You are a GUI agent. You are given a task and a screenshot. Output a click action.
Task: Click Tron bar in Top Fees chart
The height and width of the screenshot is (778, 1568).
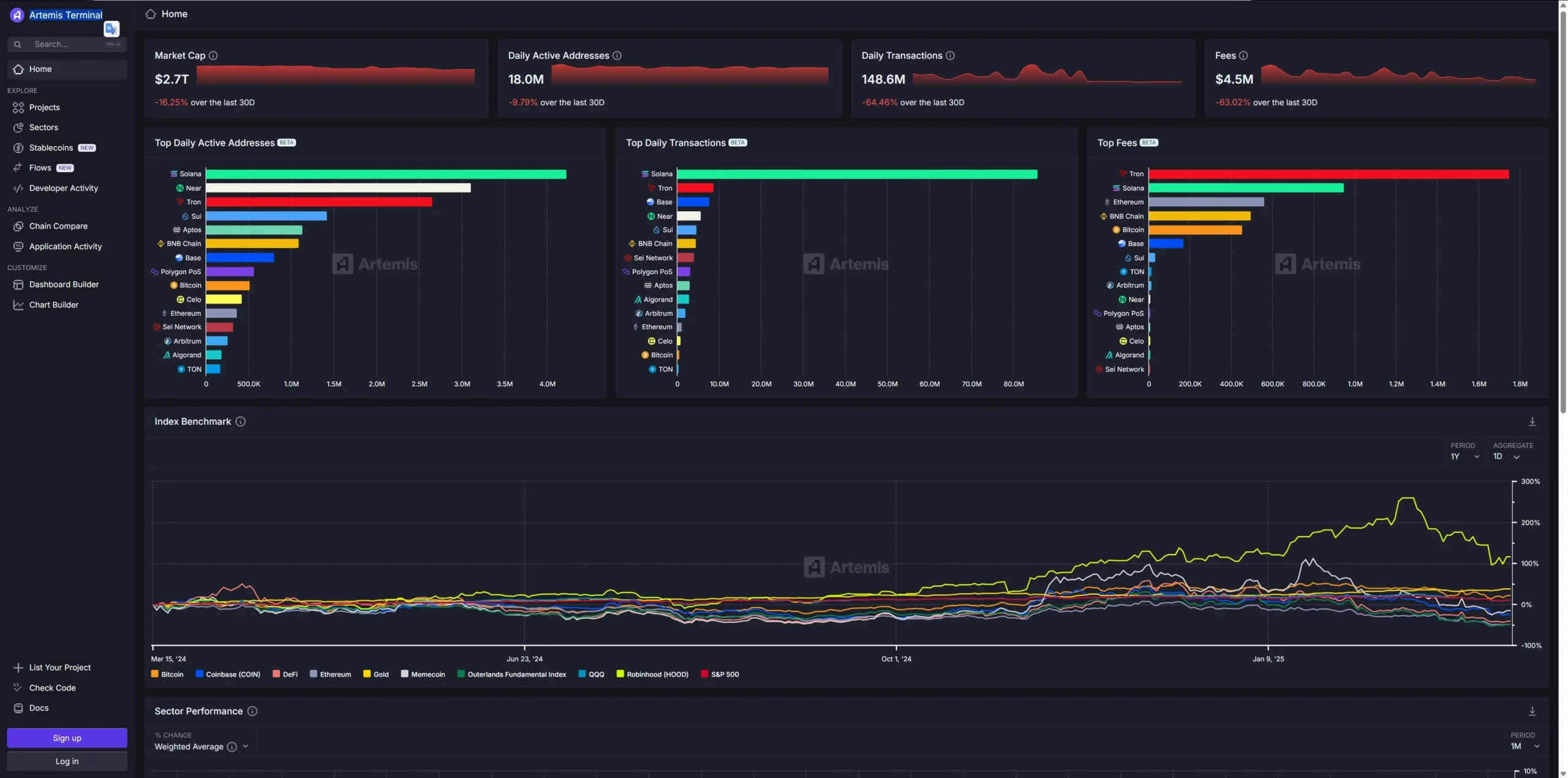tap(1329, 174)
